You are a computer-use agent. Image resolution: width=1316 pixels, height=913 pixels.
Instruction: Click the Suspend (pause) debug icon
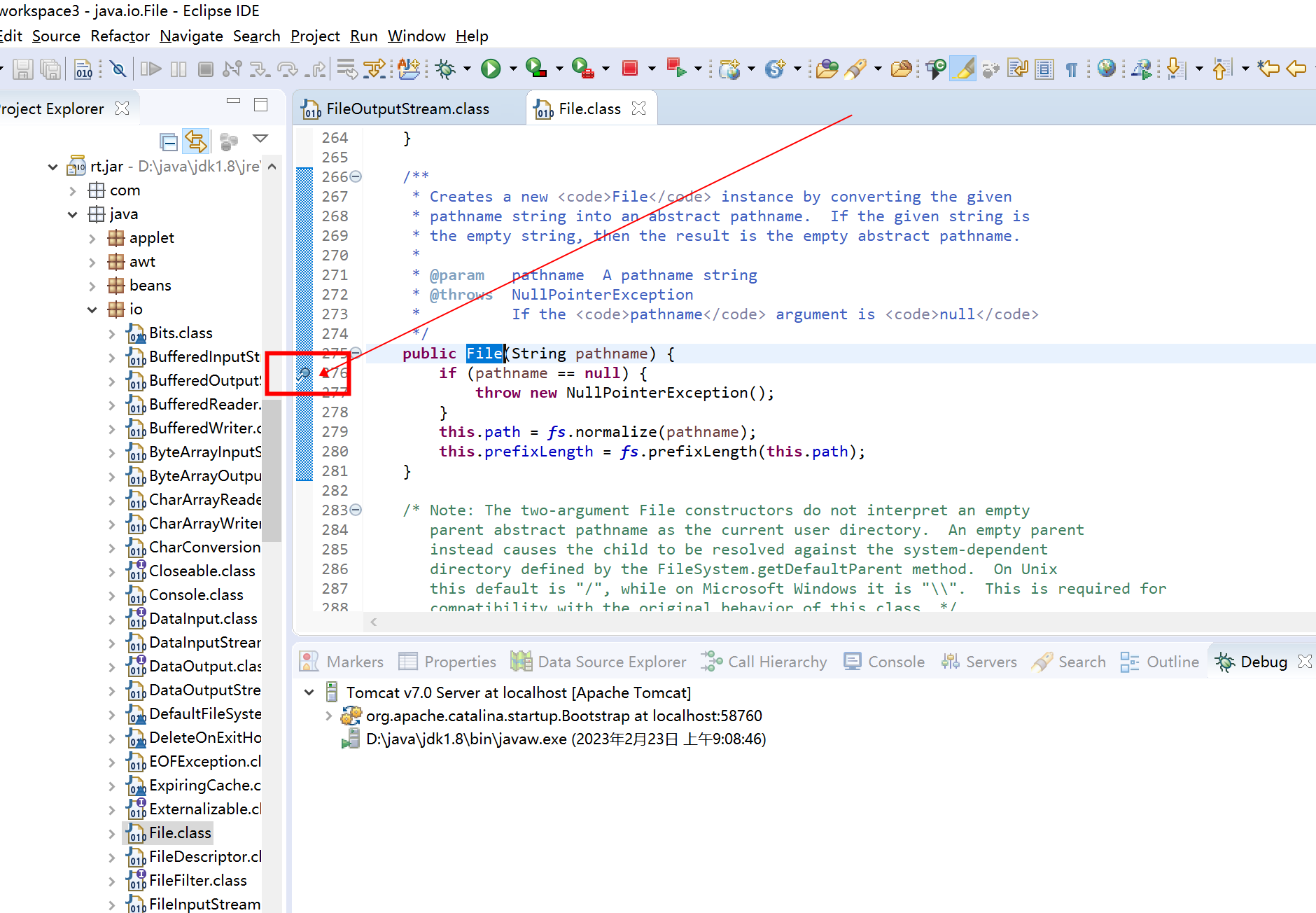[178, 69]
